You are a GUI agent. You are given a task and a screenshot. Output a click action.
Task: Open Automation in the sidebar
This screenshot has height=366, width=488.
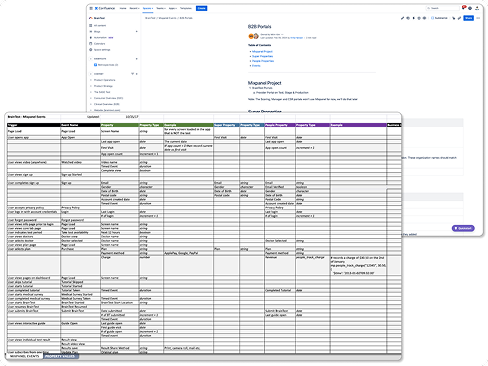(x=101, y=38)
